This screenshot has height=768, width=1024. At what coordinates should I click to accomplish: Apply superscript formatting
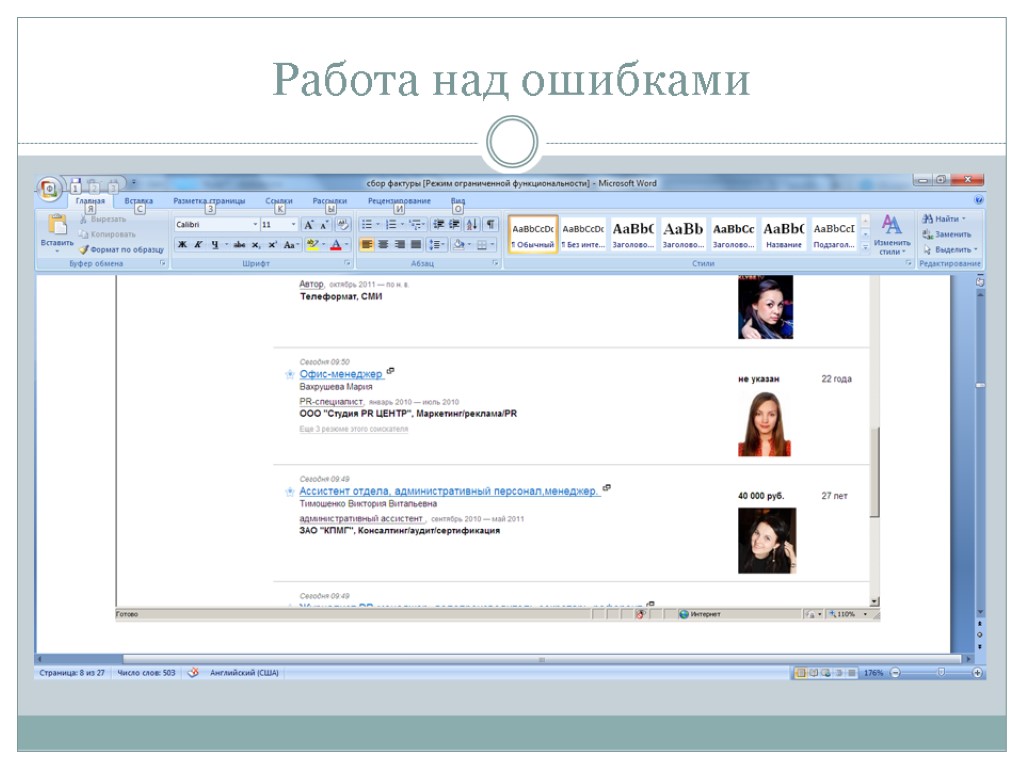tap(272, 245)
